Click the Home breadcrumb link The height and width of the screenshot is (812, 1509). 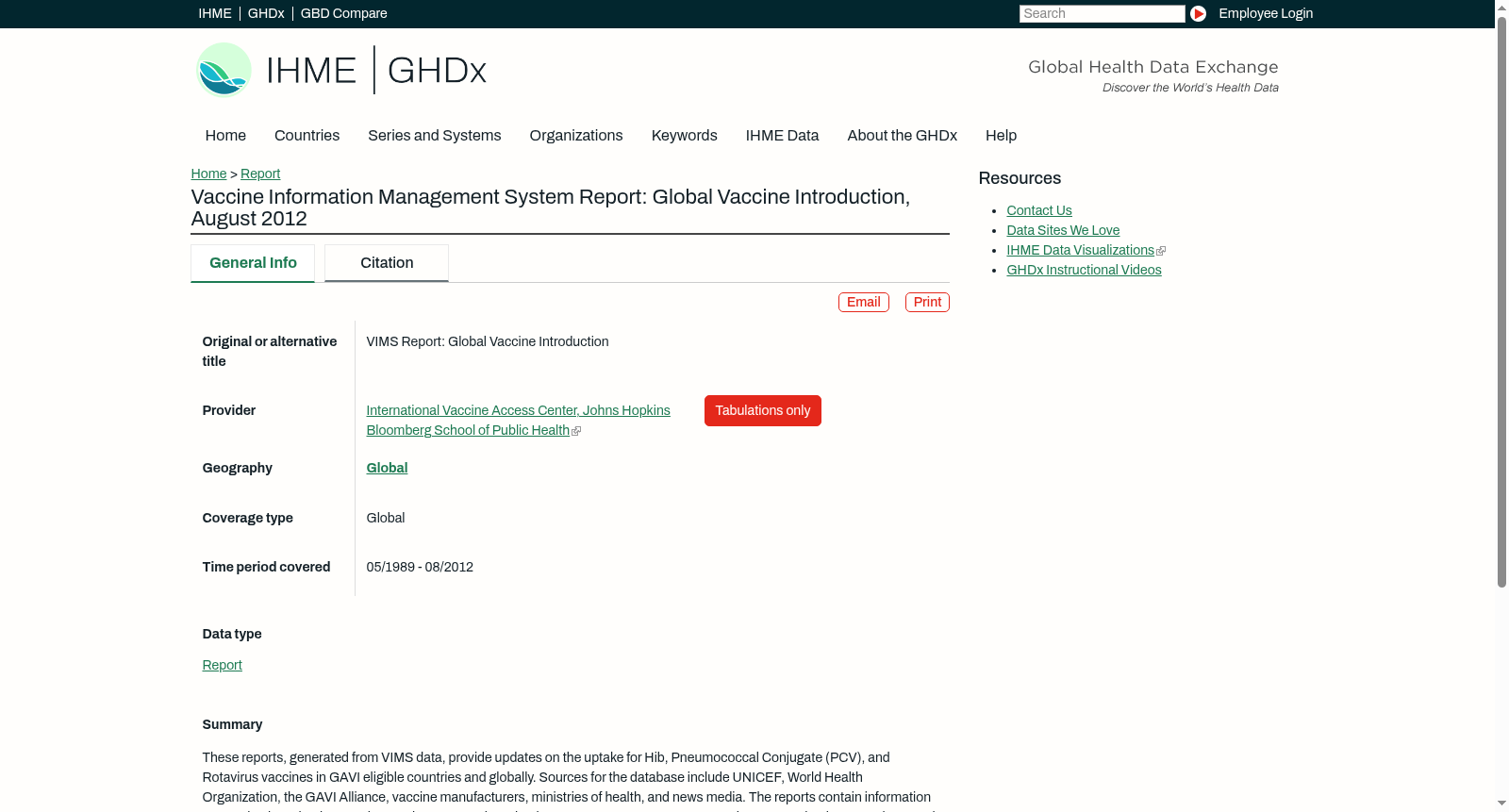tap(208, 174)
